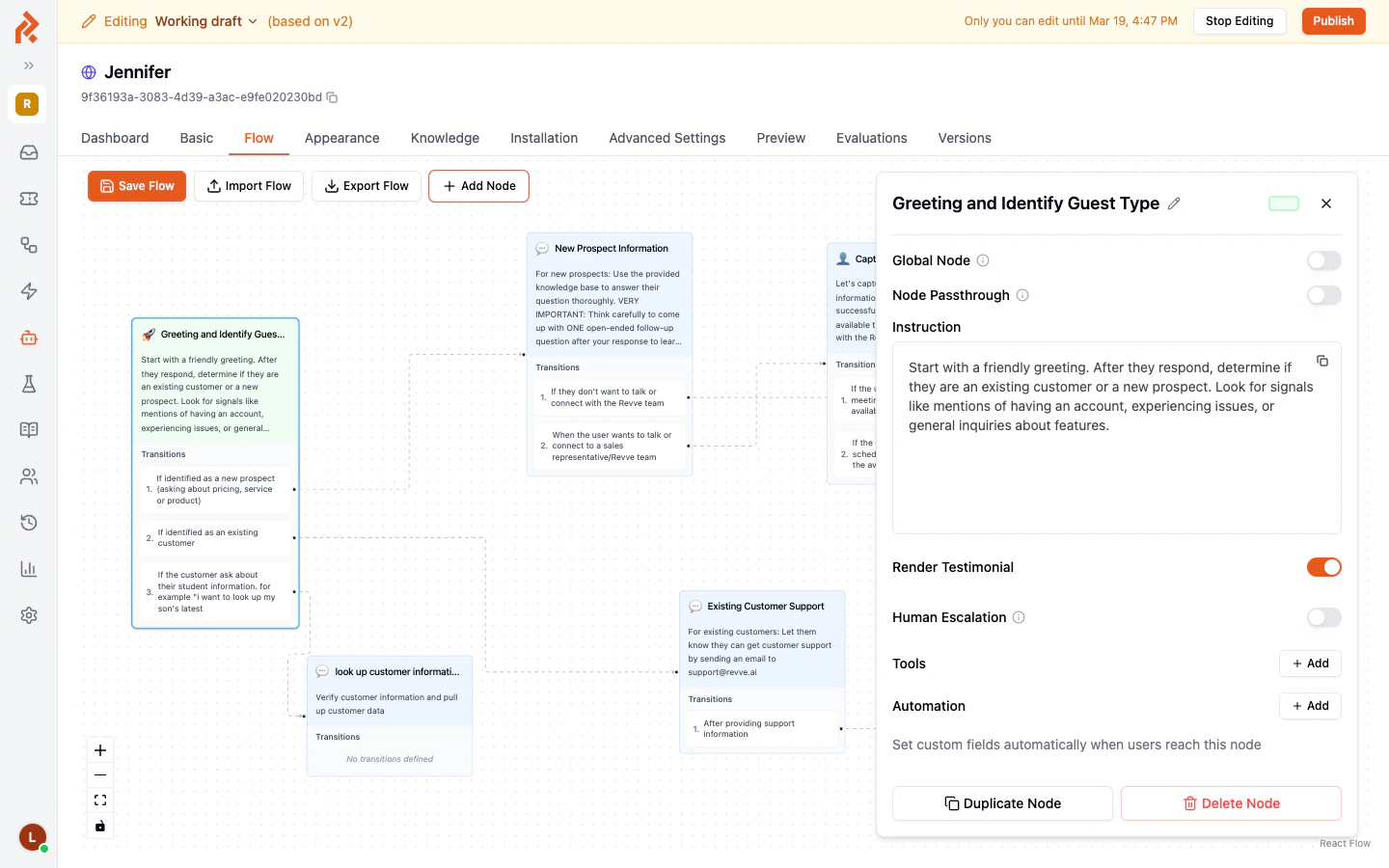Image resolution: width=1389 pixels, height=868 pixels.
Task: Select the lab flask icon in sidebar
Action: 28,384
